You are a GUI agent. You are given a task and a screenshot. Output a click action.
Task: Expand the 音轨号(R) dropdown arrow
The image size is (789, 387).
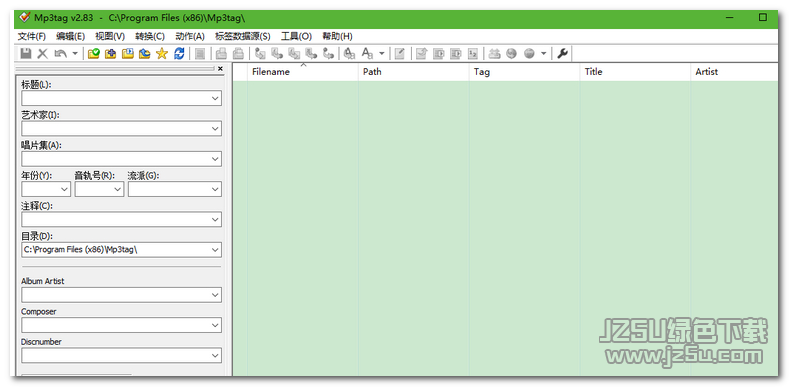(x=118, y=189)
